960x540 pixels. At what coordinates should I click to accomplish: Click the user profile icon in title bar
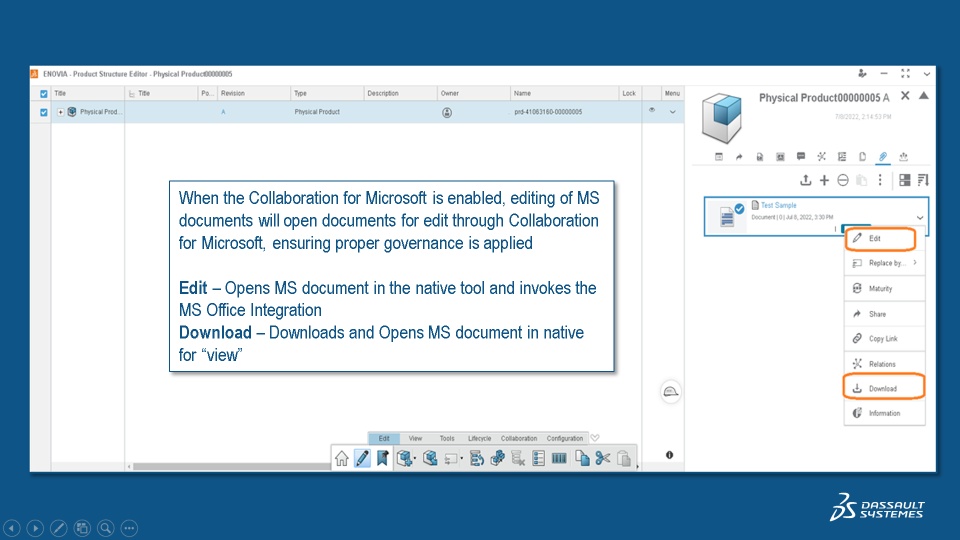click(x=862, y=73)
